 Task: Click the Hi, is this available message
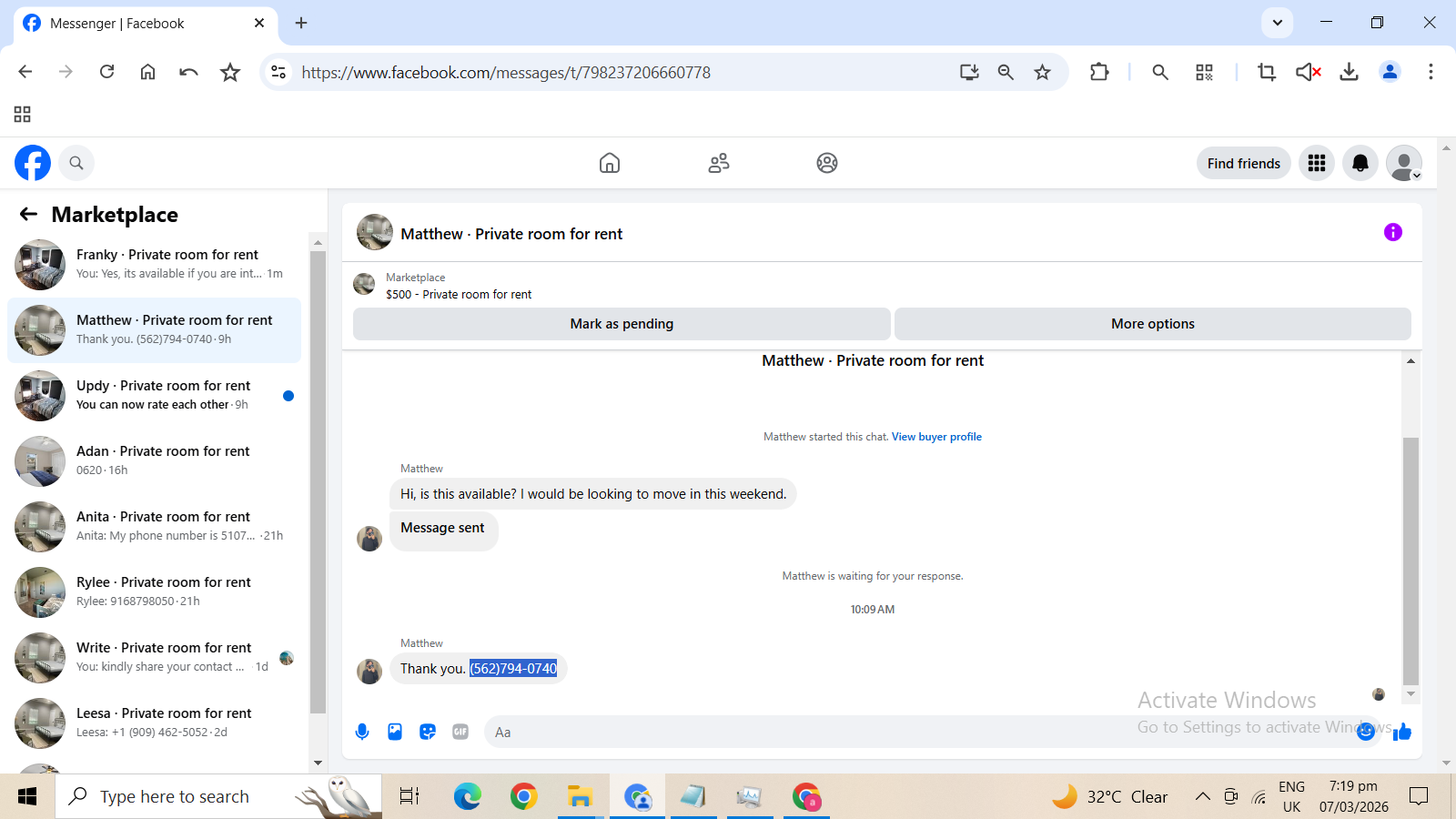coord(593,494)
